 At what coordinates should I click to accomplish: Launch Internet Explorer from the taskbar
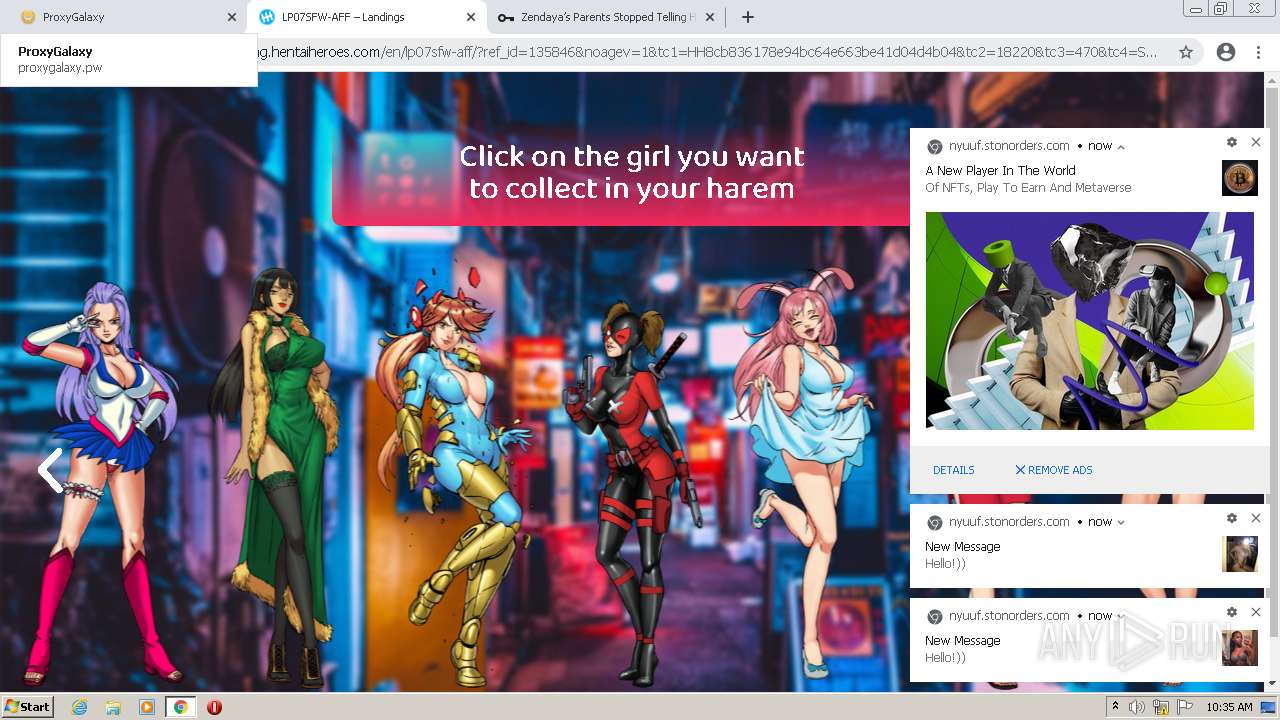pyautogui.click(x=79, y=707)
